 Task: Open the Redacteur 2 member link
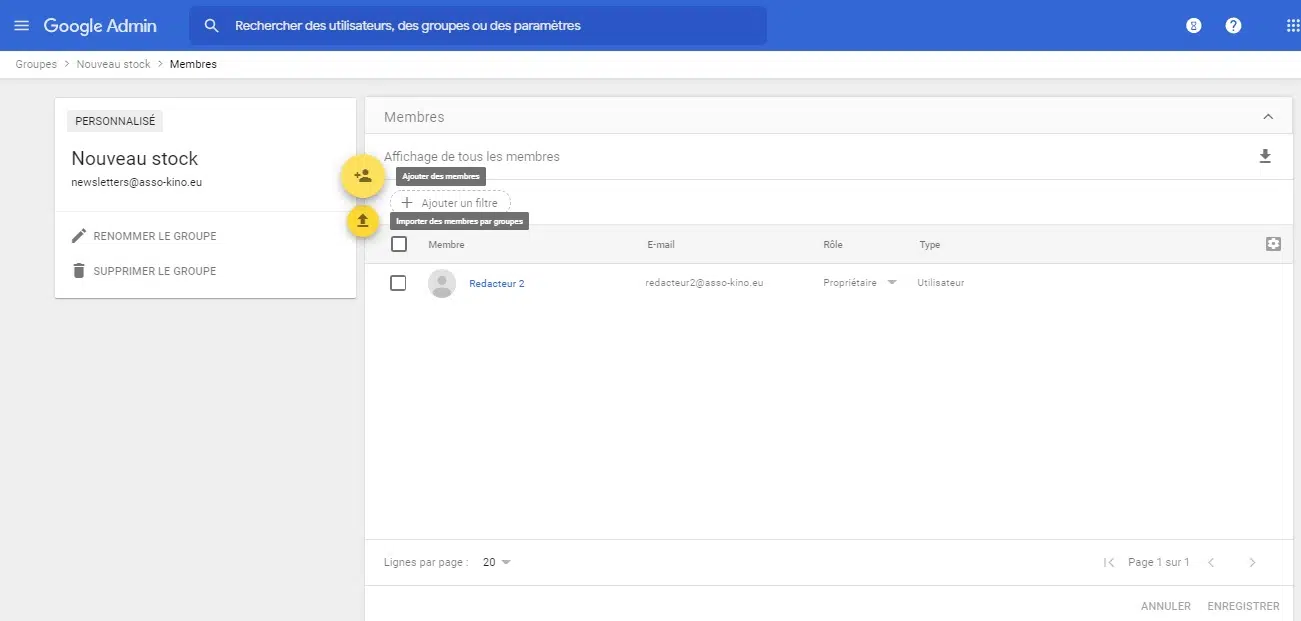[497, 284]
